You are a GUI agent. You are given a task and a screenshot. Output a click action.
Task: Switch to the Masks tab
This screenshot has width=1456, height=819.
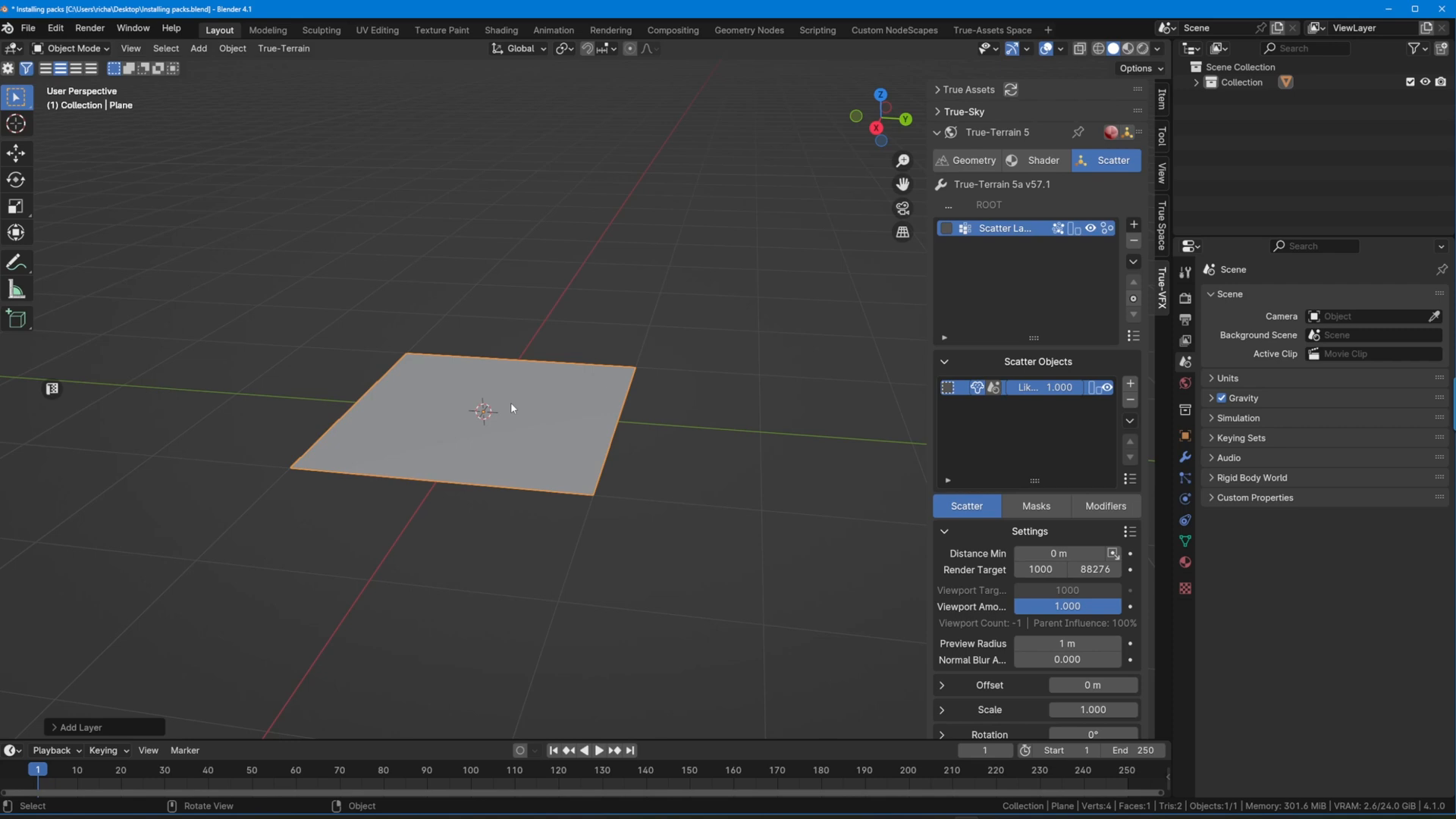(x=1036, y=506)
